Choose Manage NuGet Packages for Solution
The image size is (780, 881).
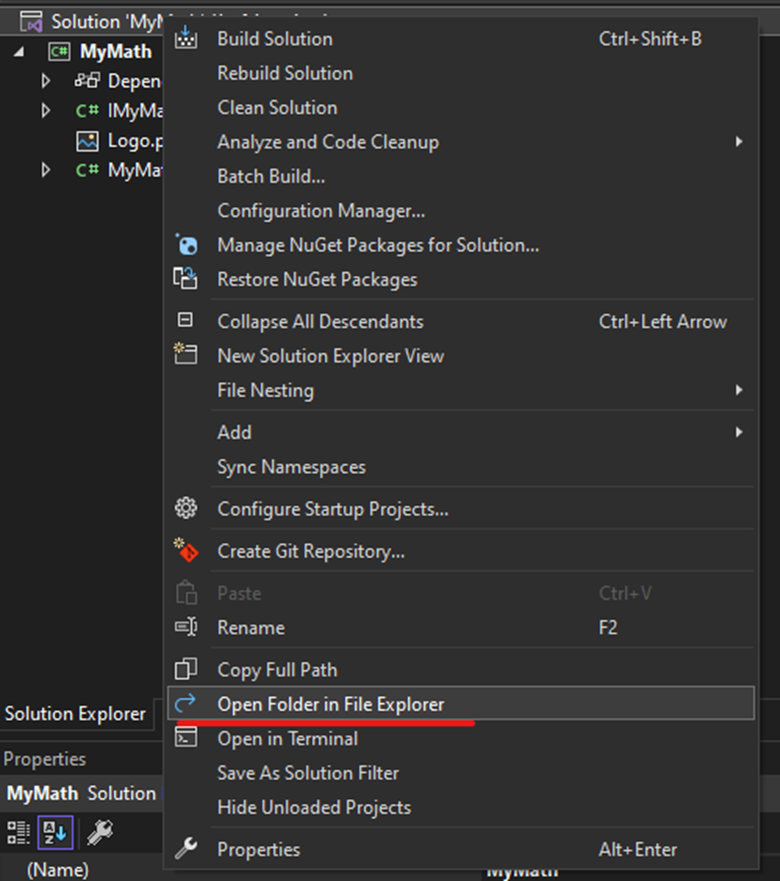(x=461, y=245)
